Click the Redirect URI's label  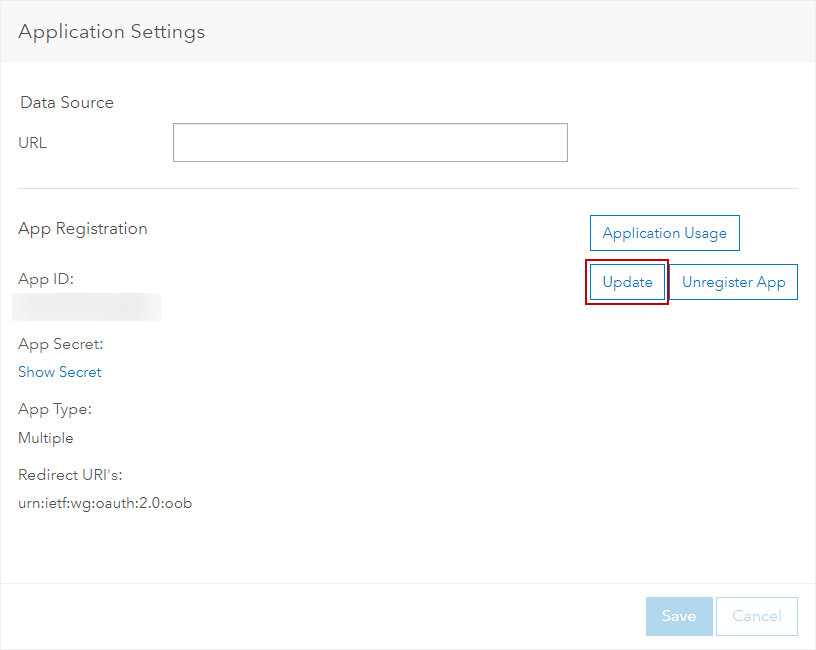coord(70,474)
